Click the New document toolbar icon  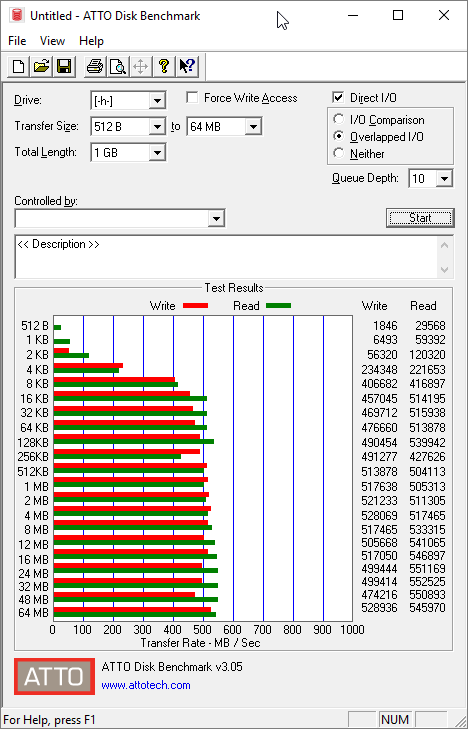coord(19,66)
